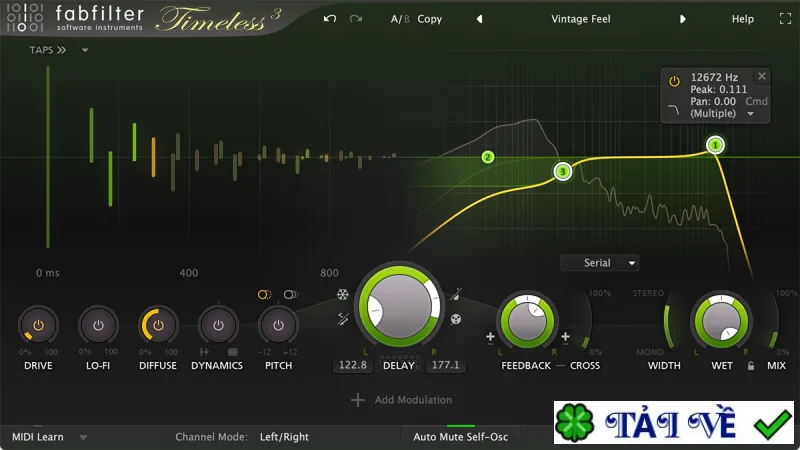
Task: Click the plus icon left of Feedback
Action: [x=490, y=337]
